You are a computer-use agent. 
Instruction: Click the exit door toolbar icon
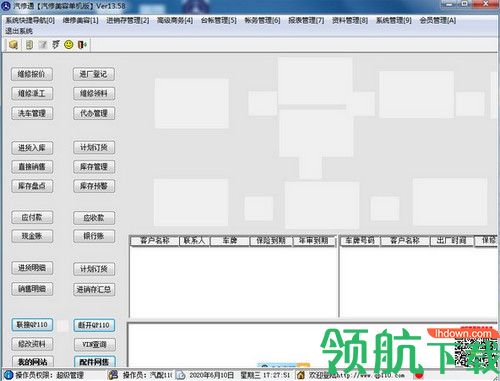pos(82,44)
